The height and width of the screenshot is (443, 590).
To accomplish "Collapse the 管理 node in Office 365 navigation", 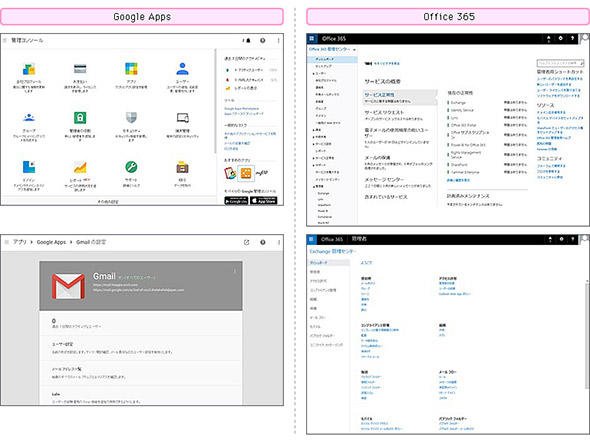I will coord(313,186).
